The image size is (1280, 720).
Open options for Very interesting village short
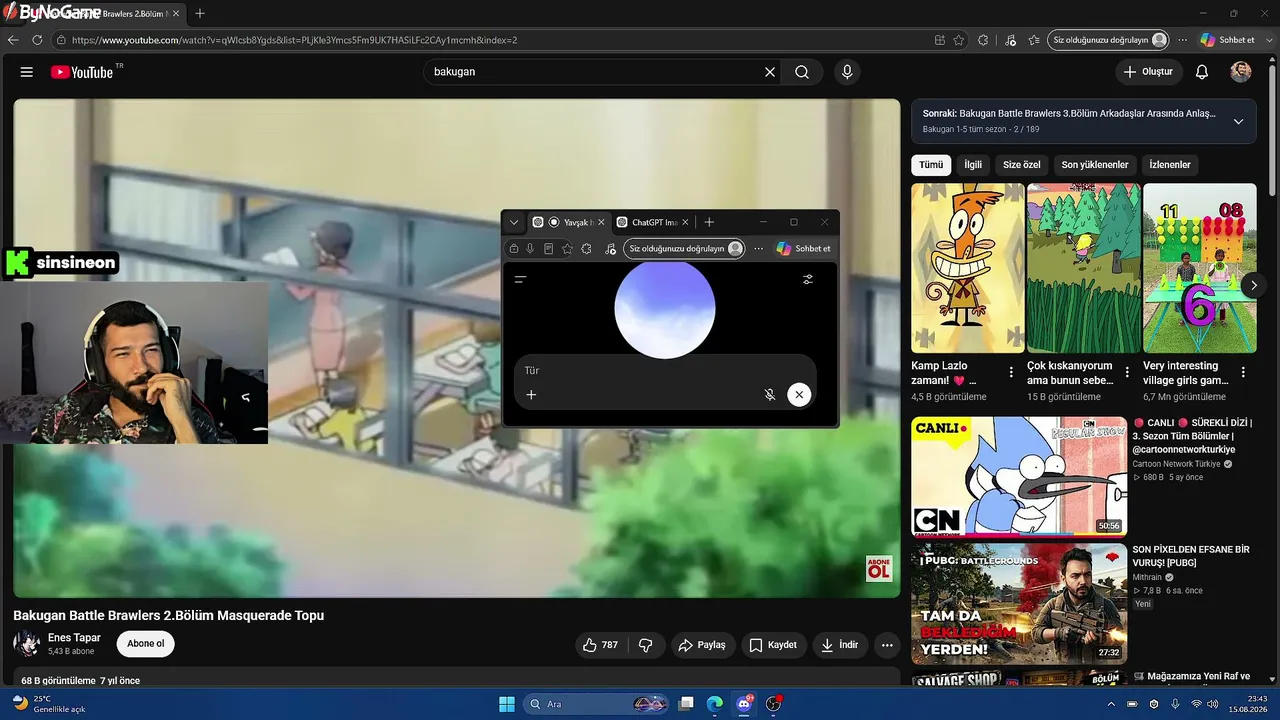(1243, 372)
